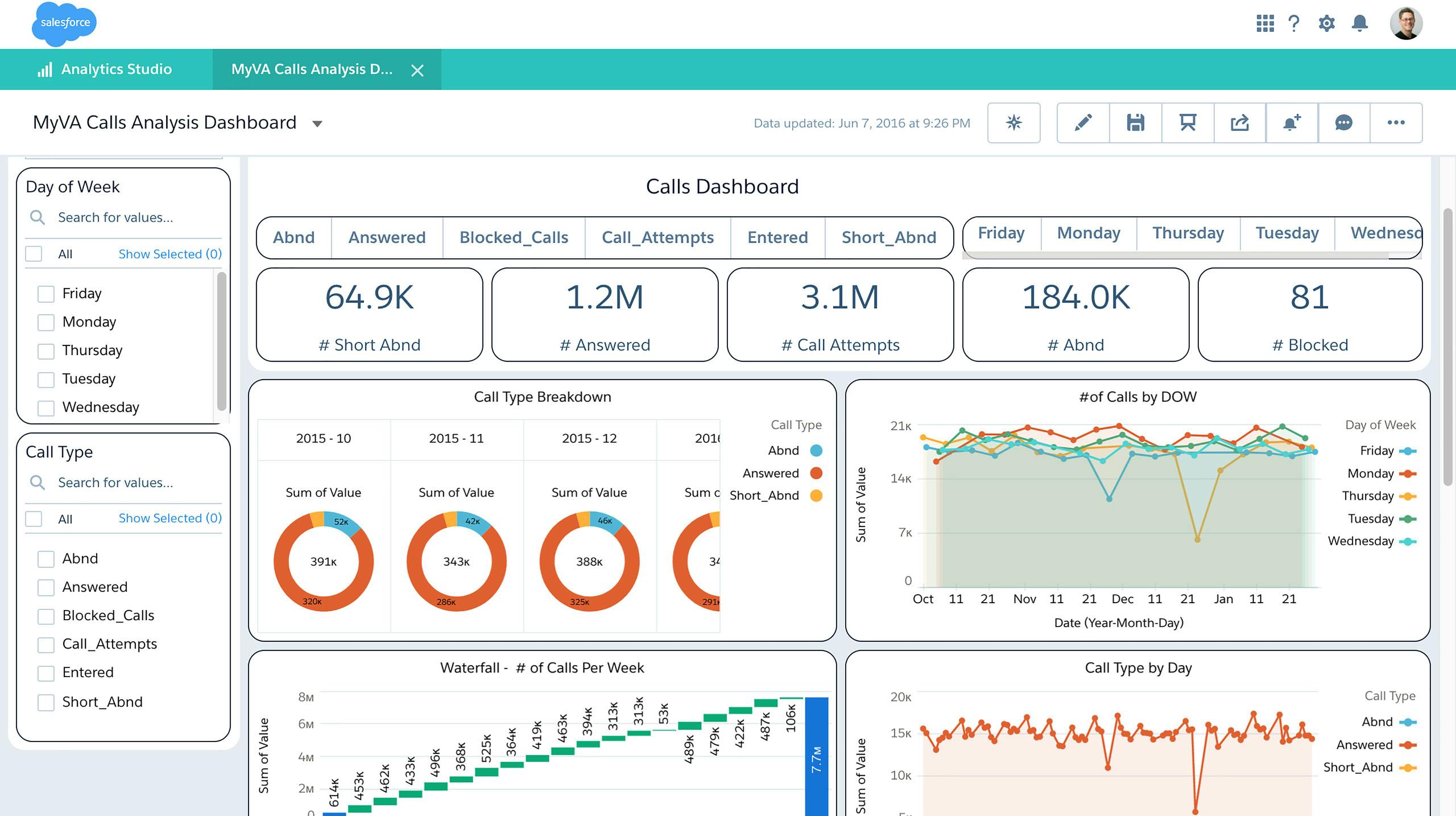The image size is (1456, 816).
Task: Click the pencil edit dashboard icon
Action: pos(1083,122)
